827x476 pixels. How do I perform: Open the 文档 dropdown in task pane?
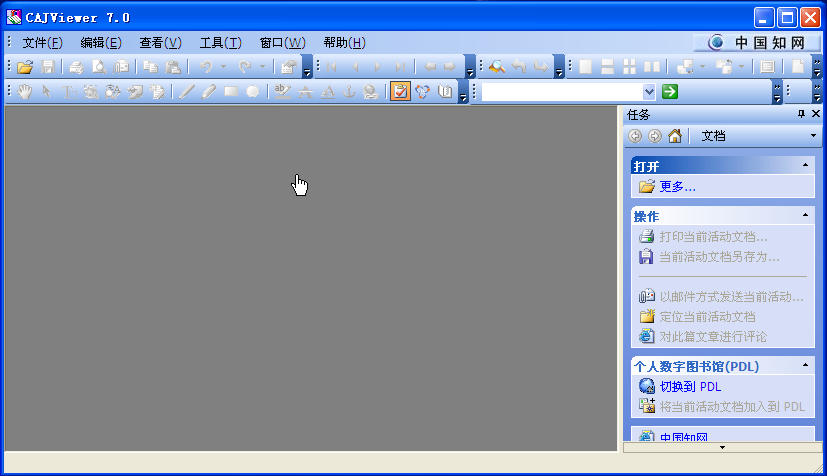tap(813, 136)
